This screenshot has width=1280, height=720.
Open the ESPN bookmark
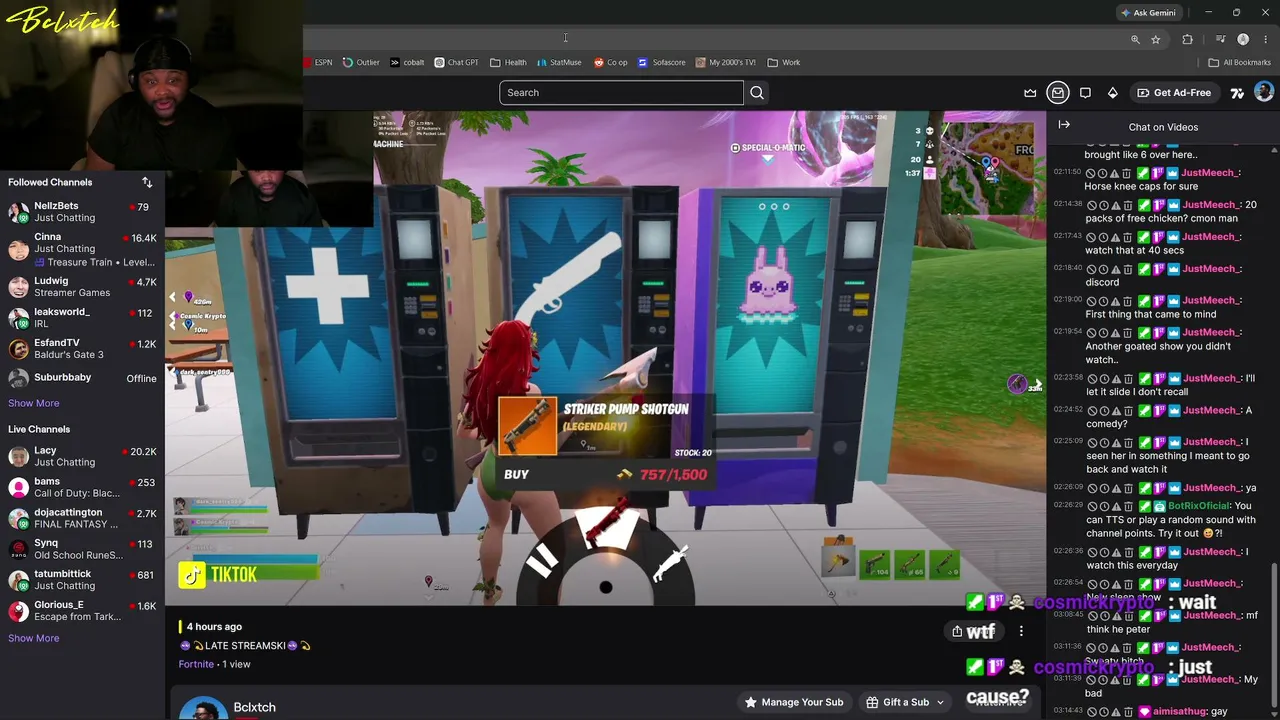point(318,62)
